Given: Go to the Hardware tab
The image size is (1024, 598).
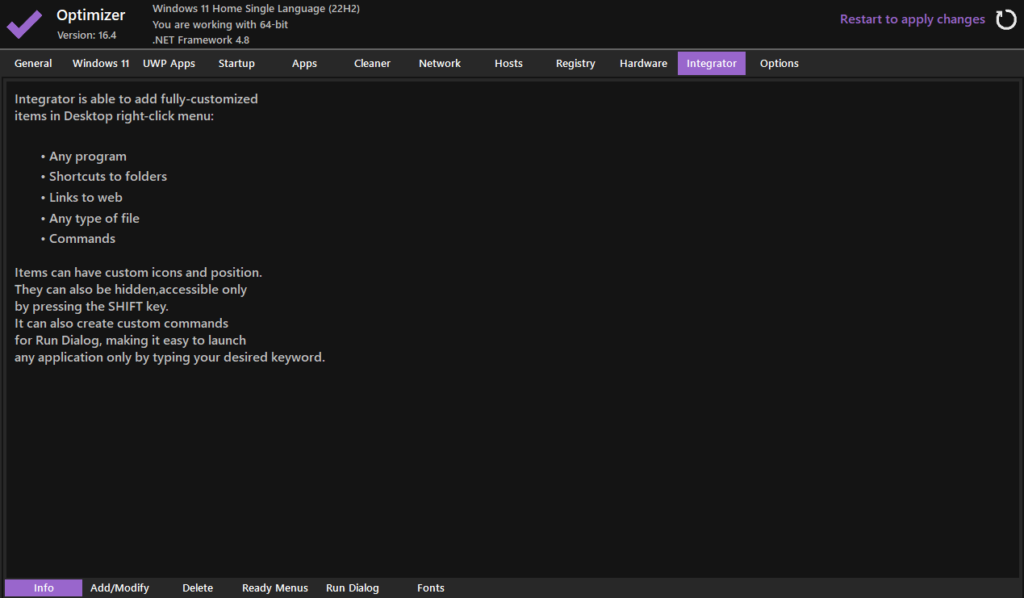Looking at the screenshot, I should pos(643,63).
